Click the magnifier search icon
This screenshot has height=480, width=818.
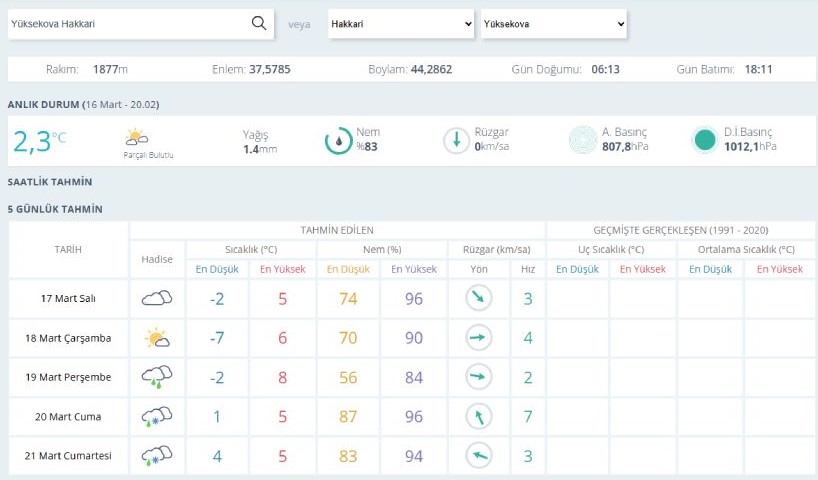pos(259,24)
